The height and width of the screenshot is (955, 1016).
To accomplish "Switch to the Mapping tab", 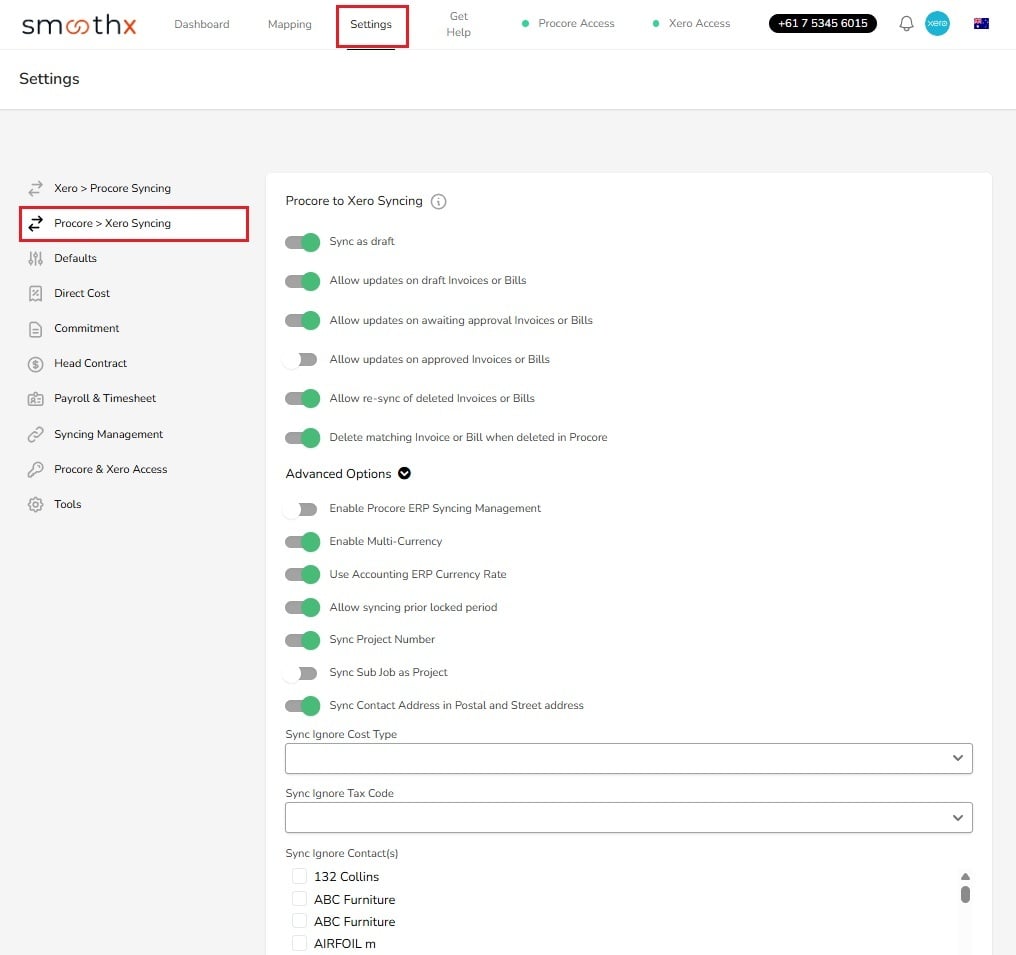I will click(x=289, y=23).
